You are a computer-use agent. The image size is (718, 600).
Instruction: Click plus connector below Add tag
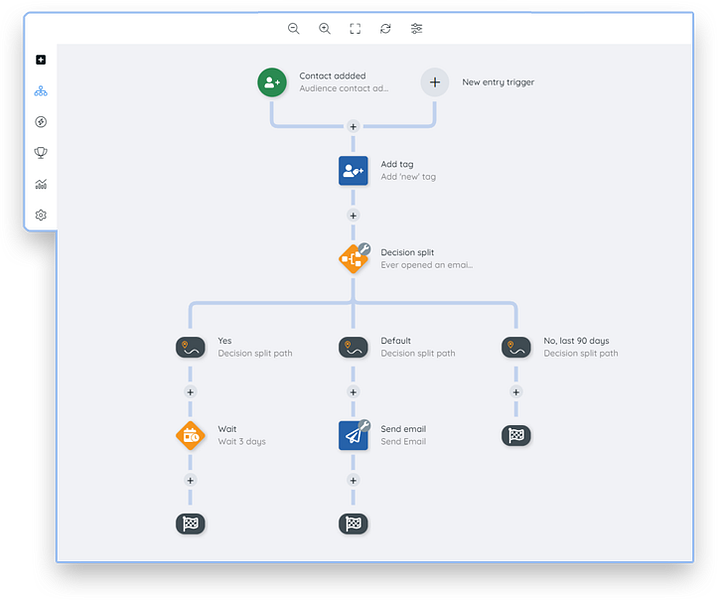(x=353, y=215)
